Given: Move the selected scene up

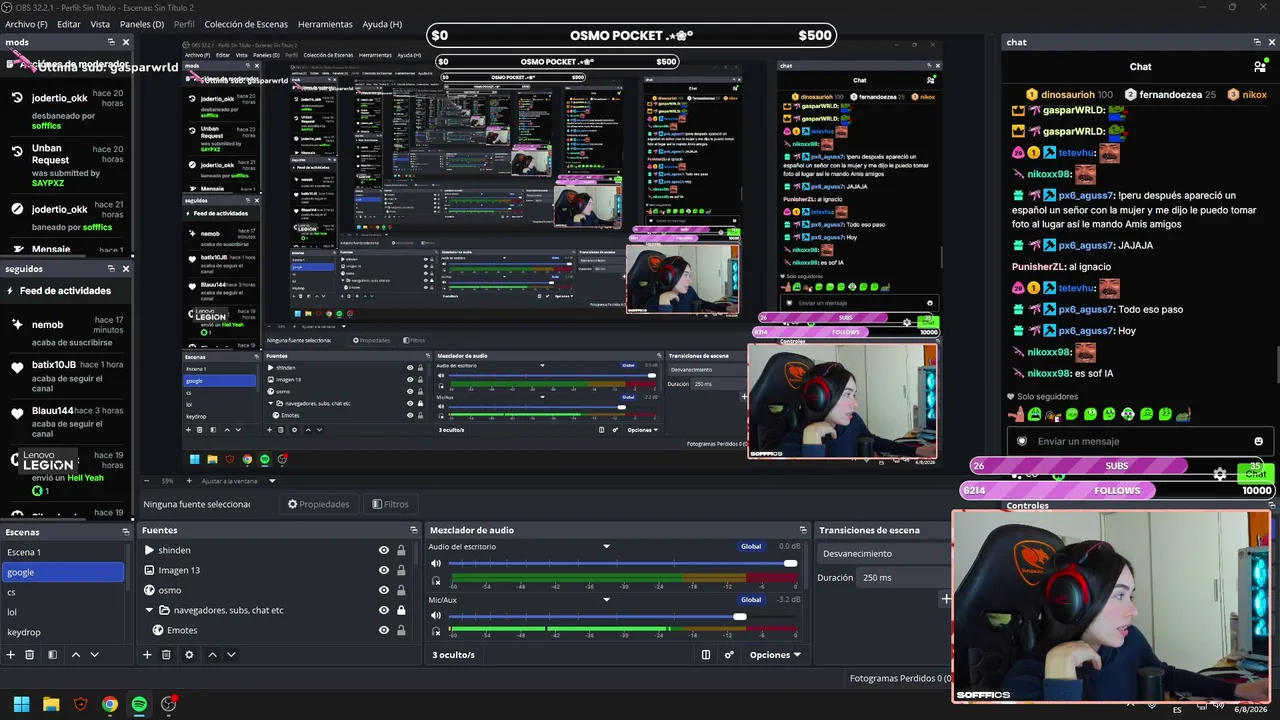Looking at the screenshot, I should tap(75, 655).
